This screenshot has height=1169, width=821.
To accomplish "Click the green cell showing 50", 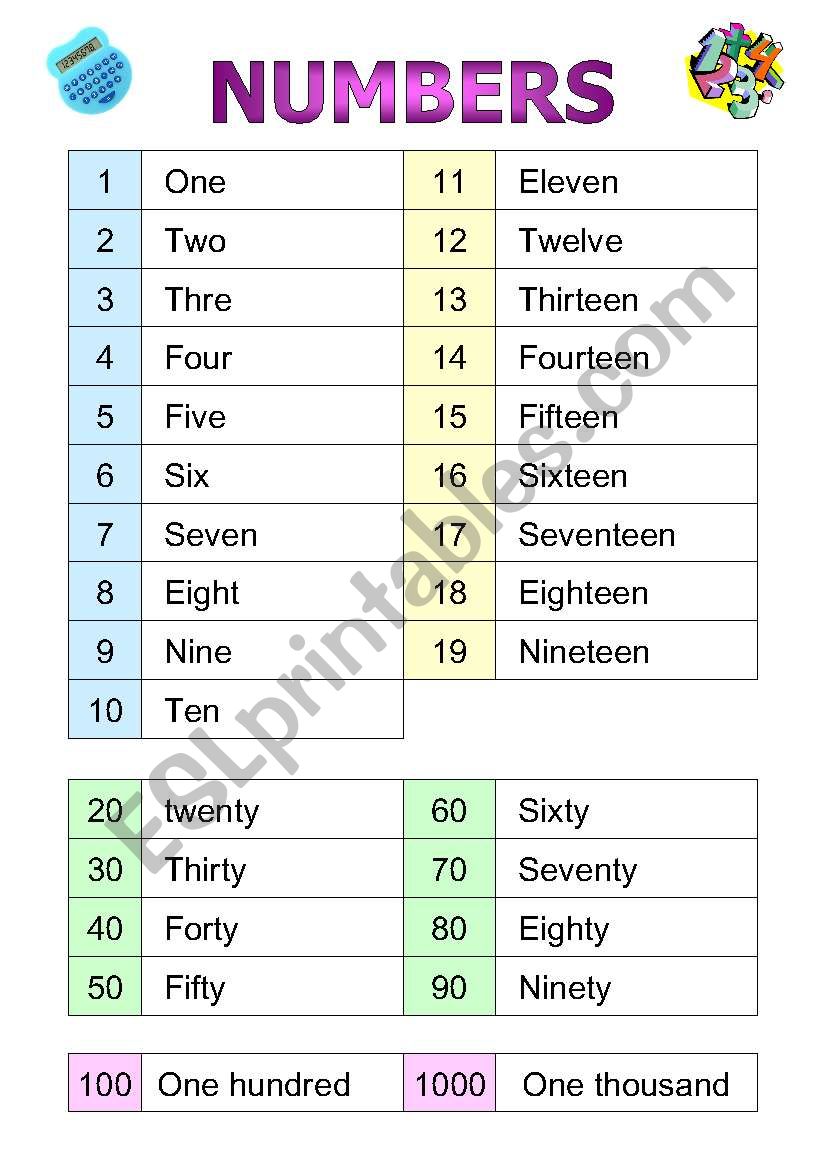I will (105, 988).
